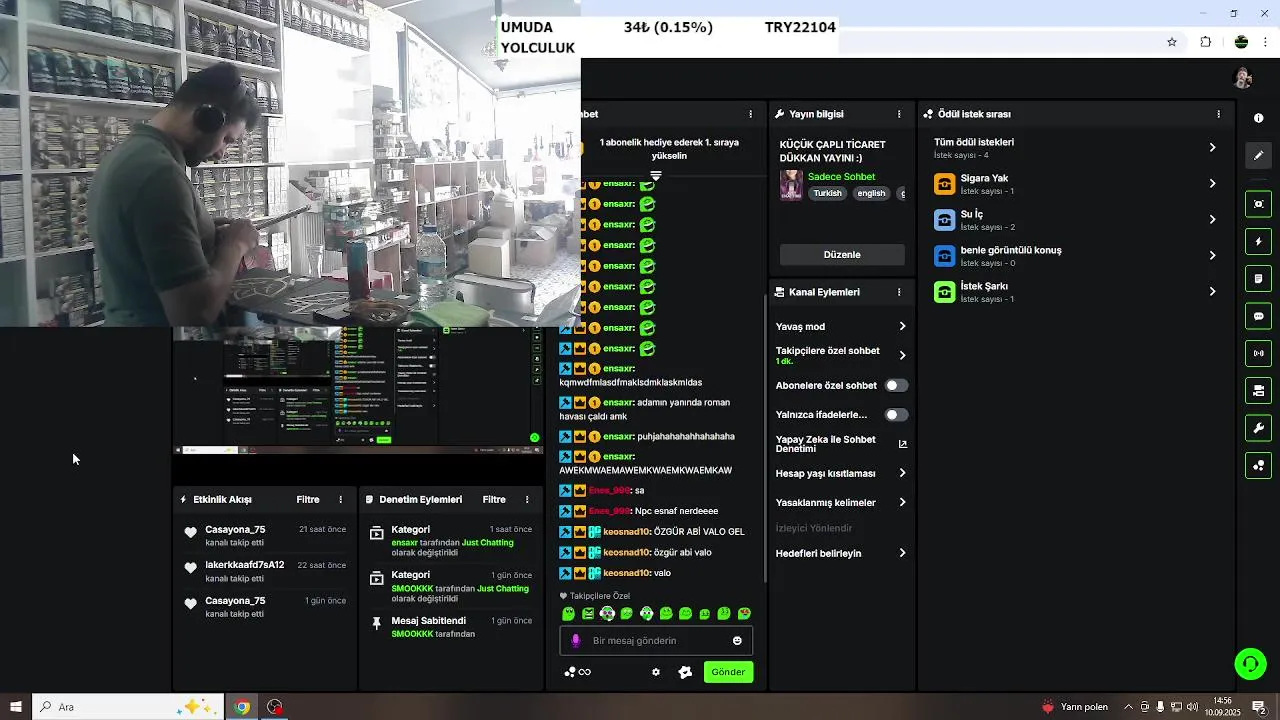Image resolution: width=1280 pixels, height=720 pixels.
Task: Open the Kanal Eylemleri three-dot menu
Action: 899,292
